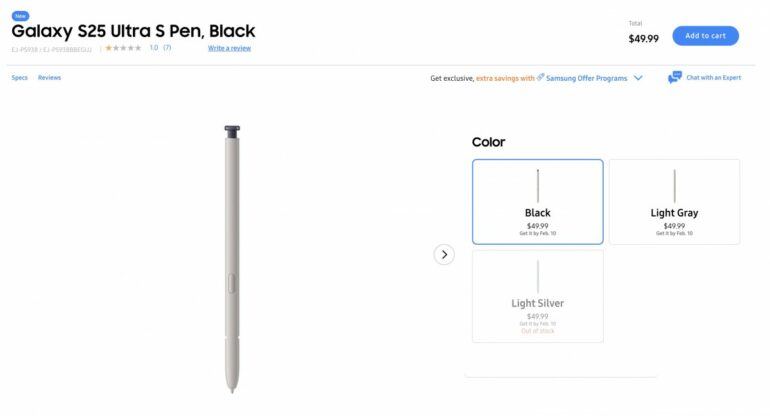Click the Samsung Offer Programs tag icon

(x=540, y=77)
